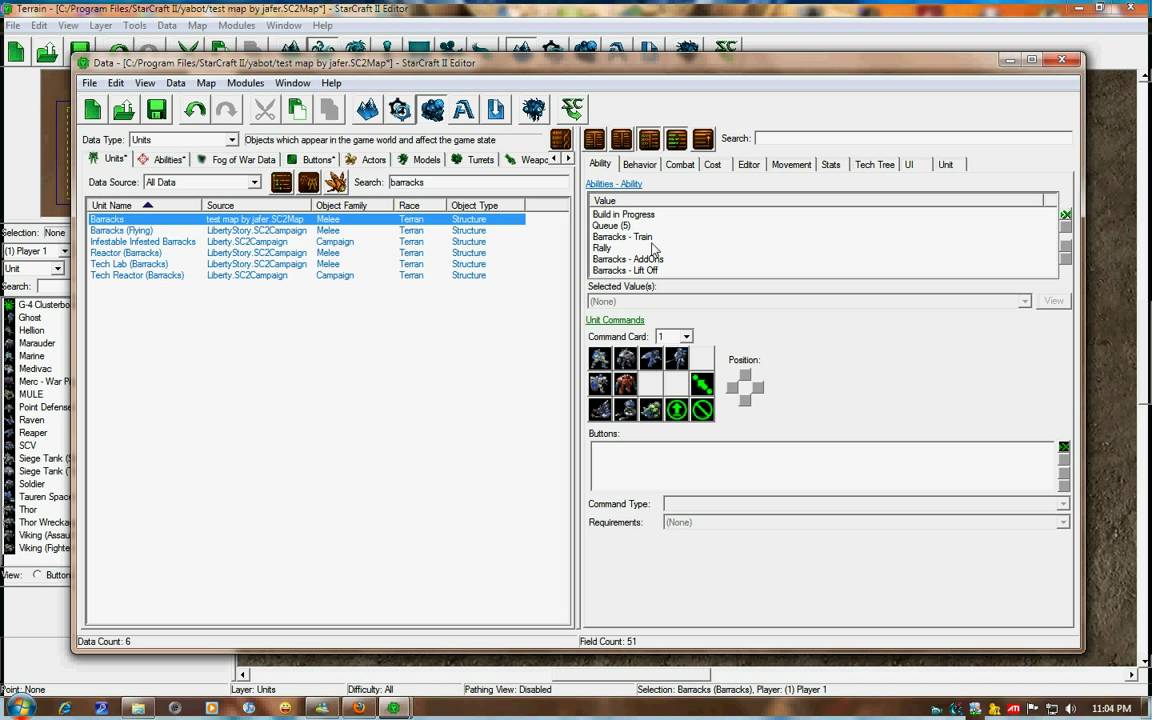Switch to the Behavior tab

[639, 165]
